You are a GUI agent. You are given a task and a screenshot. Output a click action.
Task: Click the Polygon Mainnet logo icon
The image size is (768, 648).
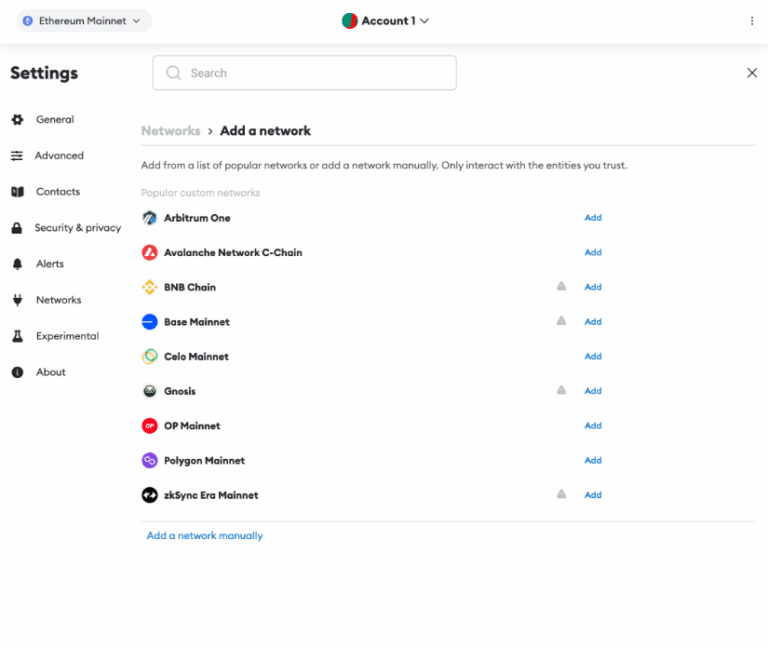(x=149, y=461)
